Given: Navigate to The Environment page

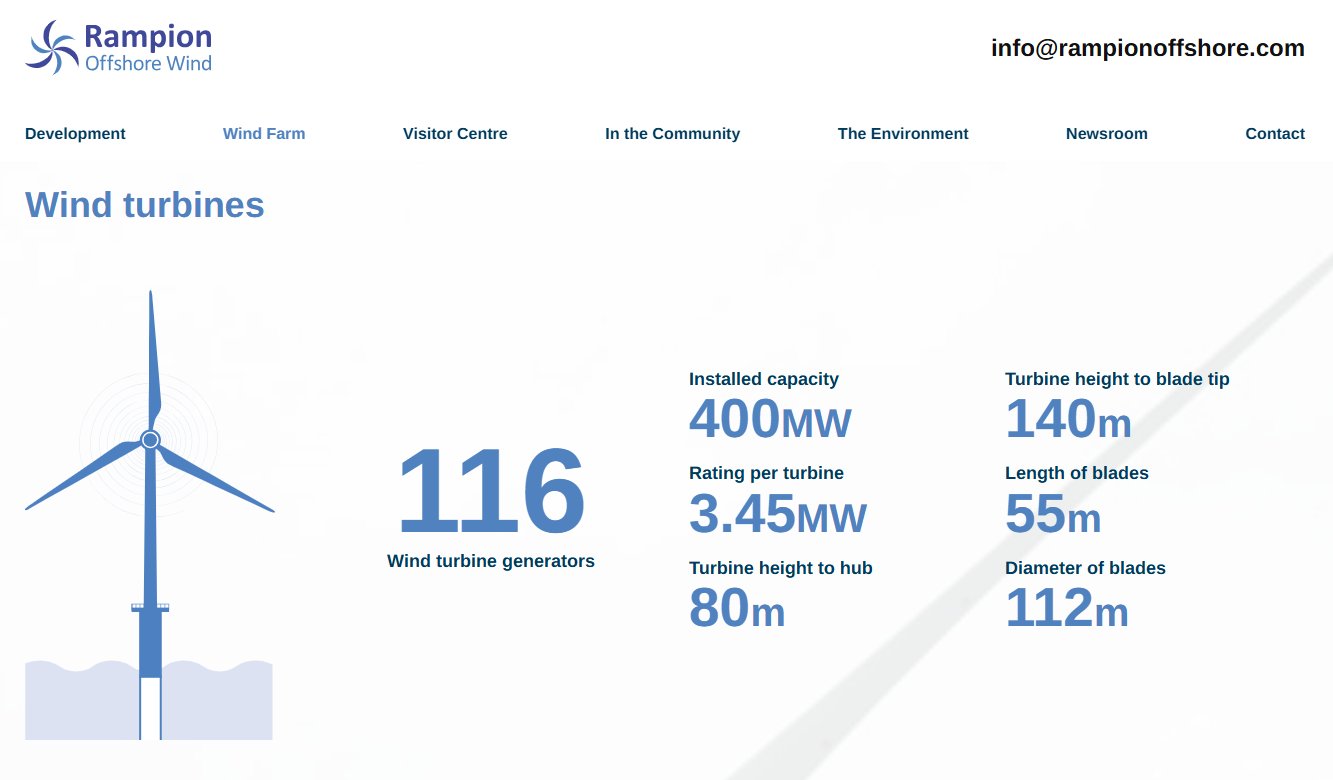Looking at the screenshot, I should 903,134.
